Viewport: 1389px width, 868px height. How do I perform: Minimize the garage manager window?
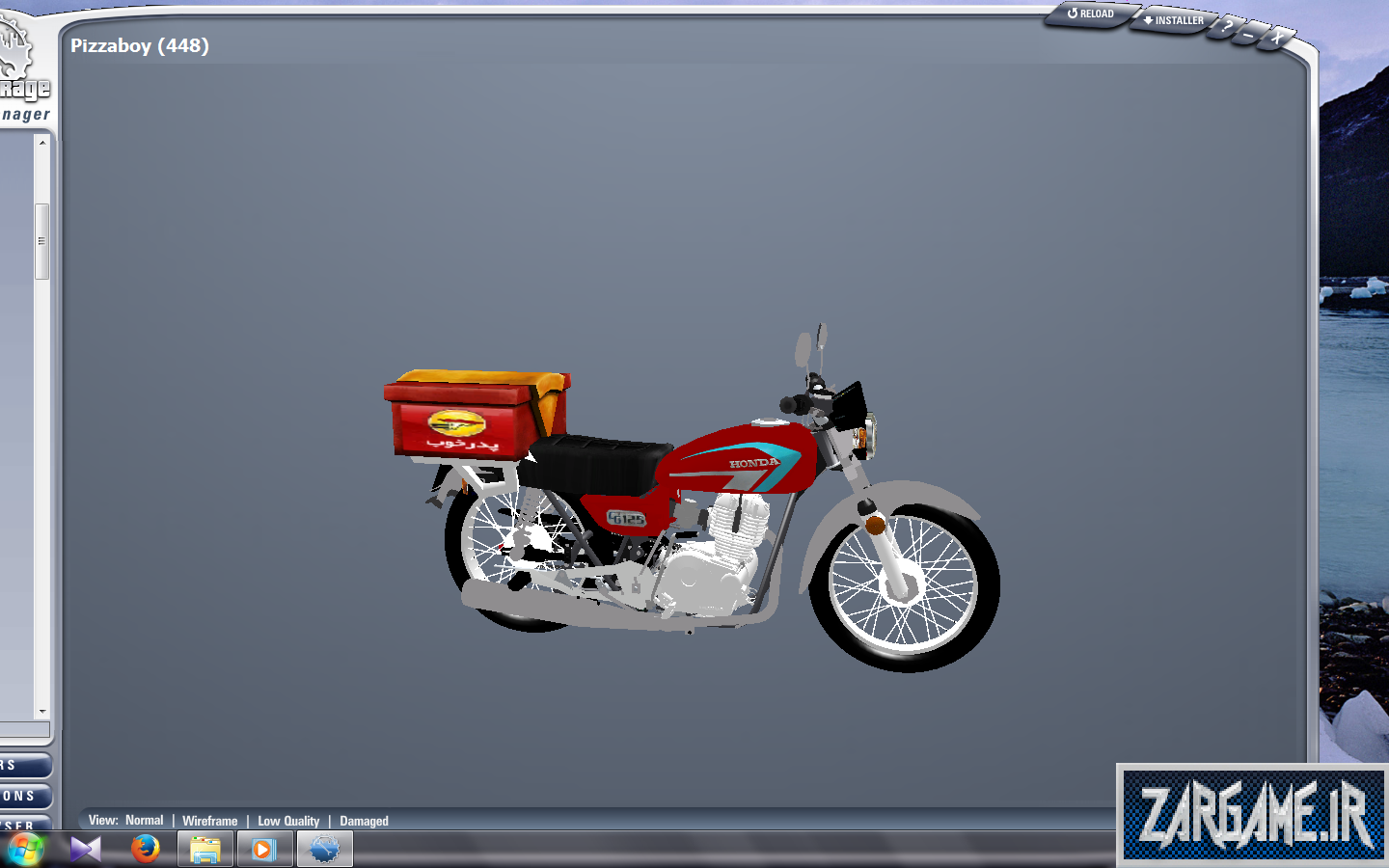(x=1250, y=35)
